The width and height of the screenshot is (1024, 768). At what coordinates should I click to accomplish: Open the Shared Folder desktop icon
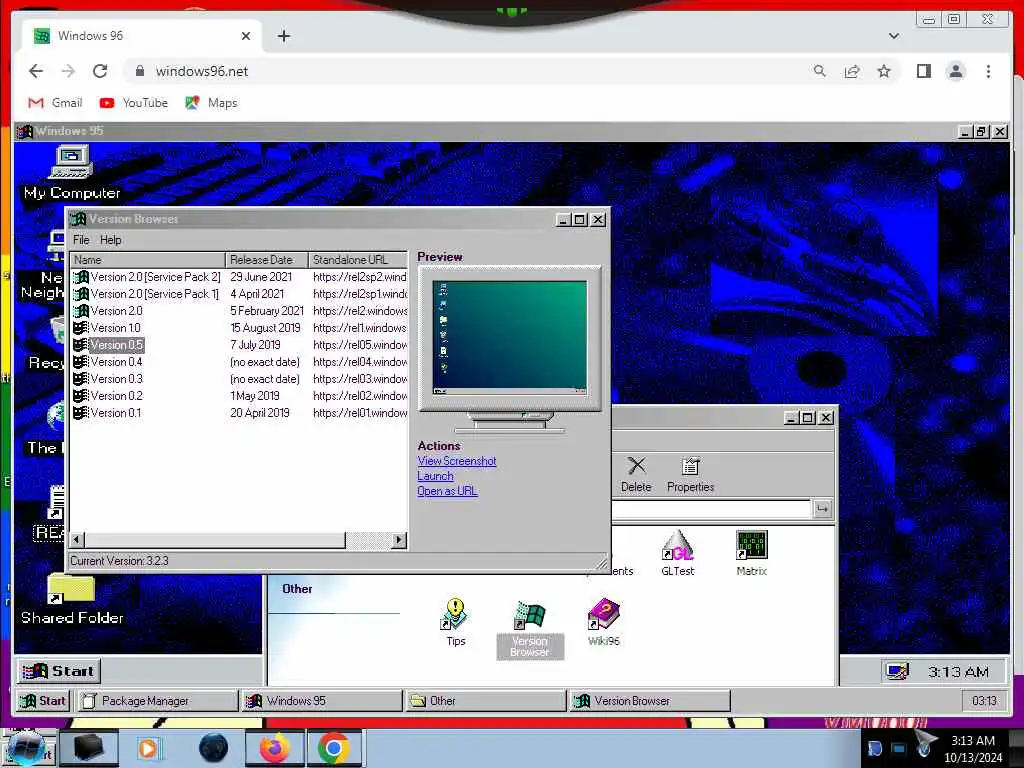point(72,600)
